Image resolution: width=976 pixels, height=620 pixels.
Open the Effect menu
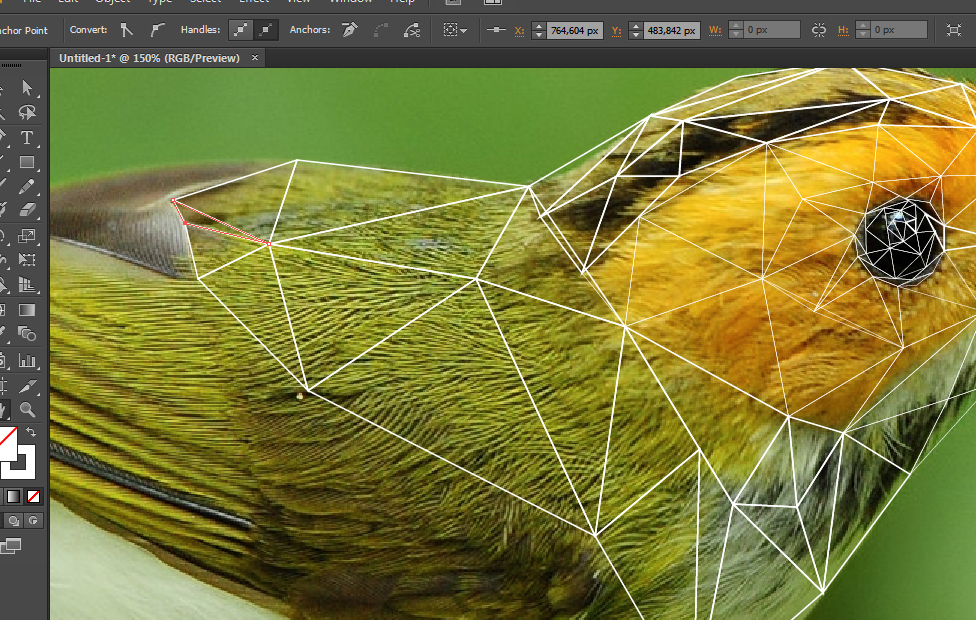(254, 1)
